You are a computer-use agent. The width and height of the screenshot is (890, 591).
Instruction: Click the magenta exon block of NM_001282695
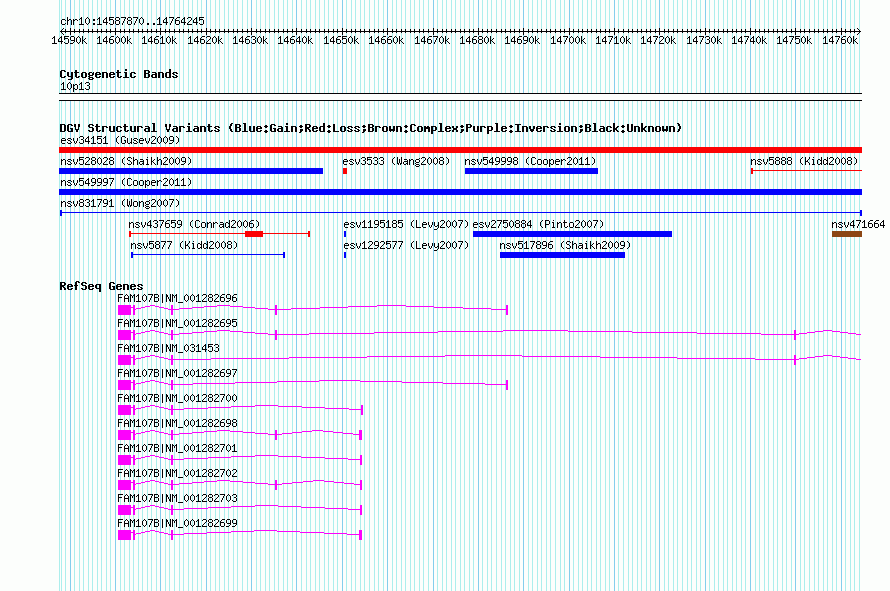(x=125, y=335)
